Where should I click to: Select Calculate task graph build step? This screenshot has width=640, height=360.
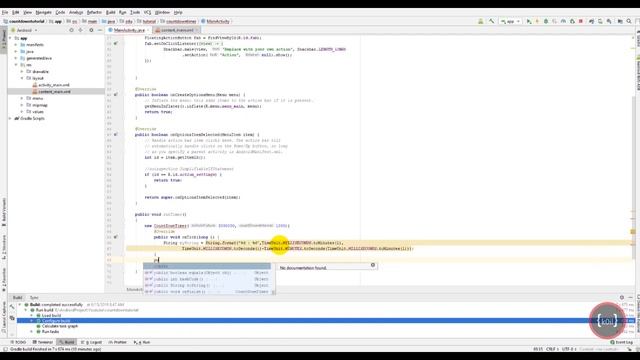59,326
